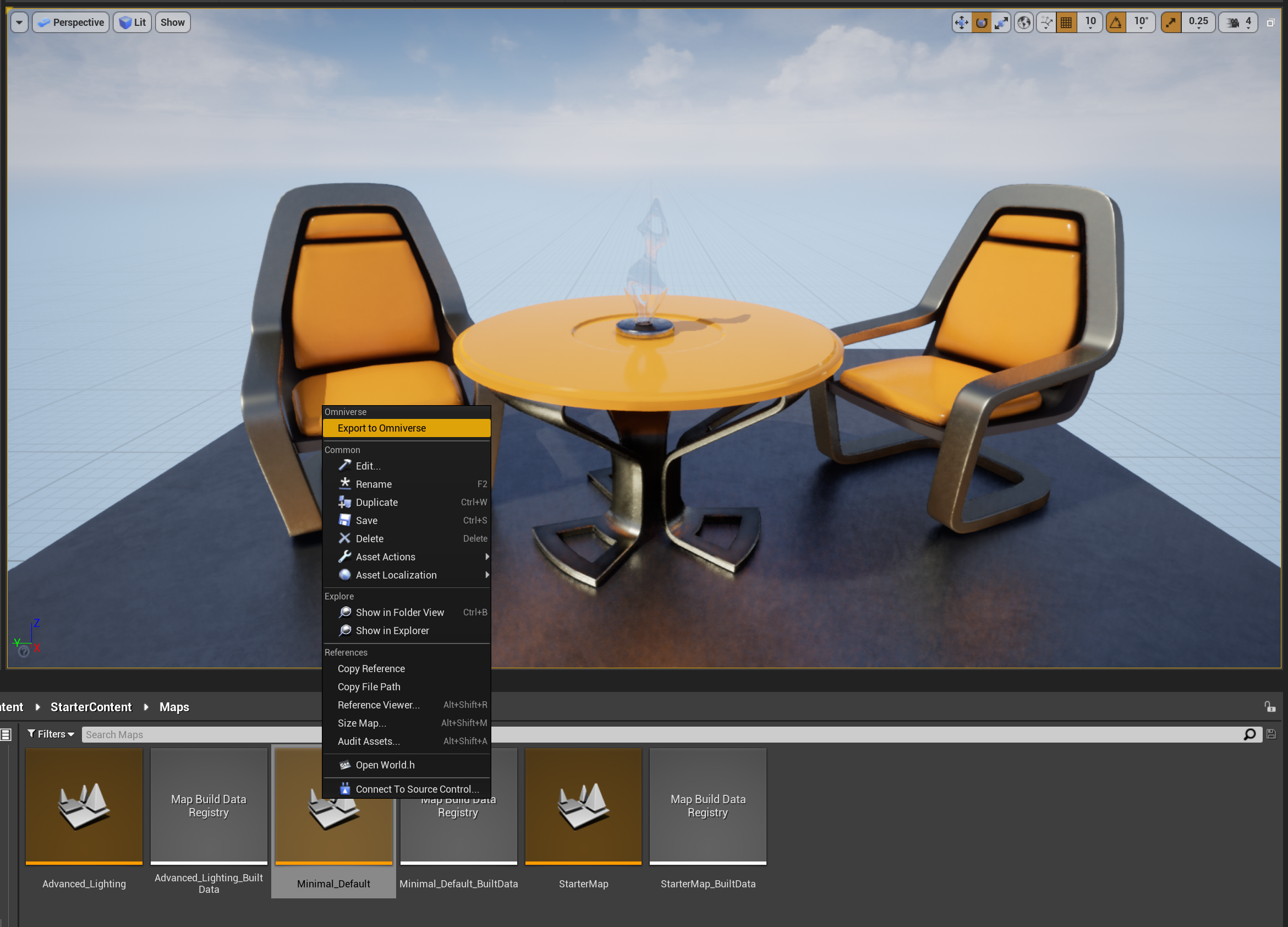The image size is (1288, 927).
Task: Choose Show in Folder View
Action: click(x=407, y=613)
